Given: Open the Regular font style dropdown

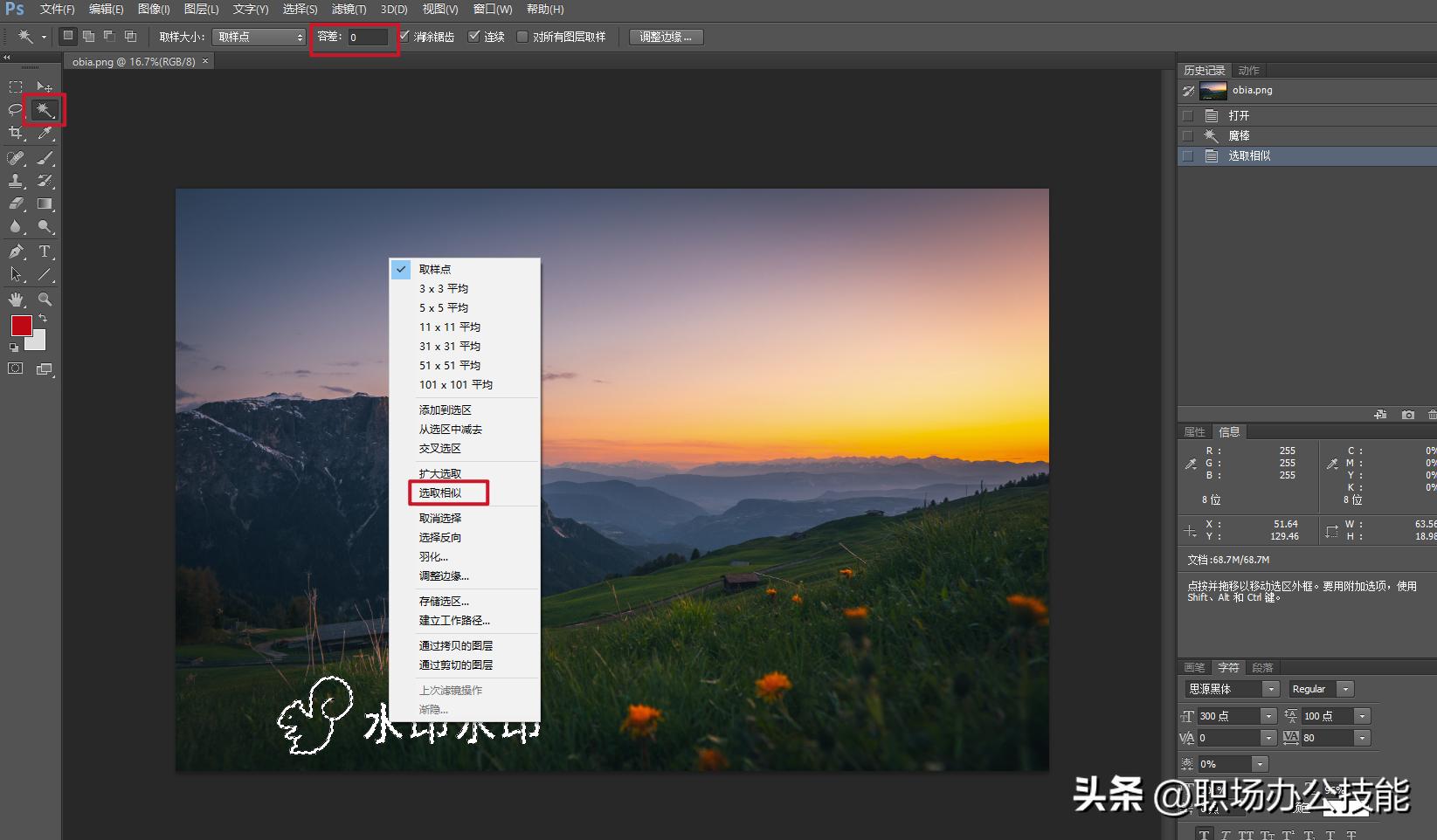Looking at the screenshot, I should click(1346, 688).
